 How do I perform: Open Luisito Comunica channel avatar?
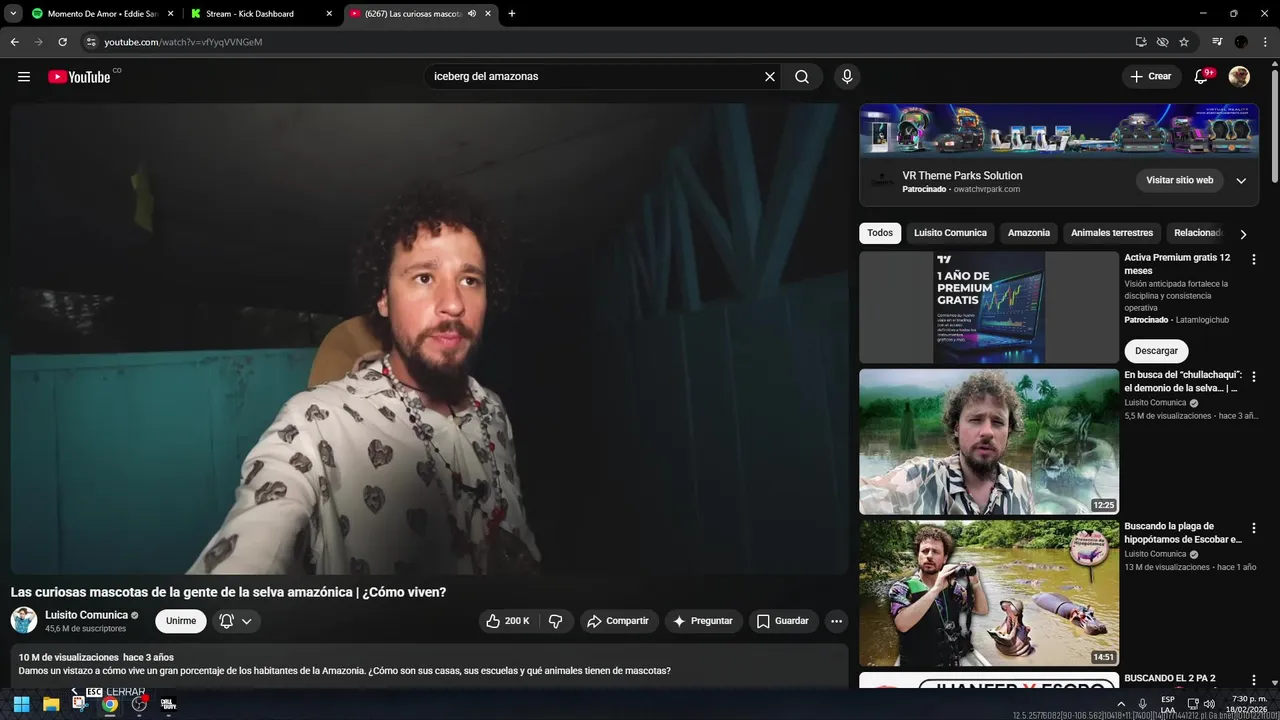pyautogui.click(x=24, y=620)
